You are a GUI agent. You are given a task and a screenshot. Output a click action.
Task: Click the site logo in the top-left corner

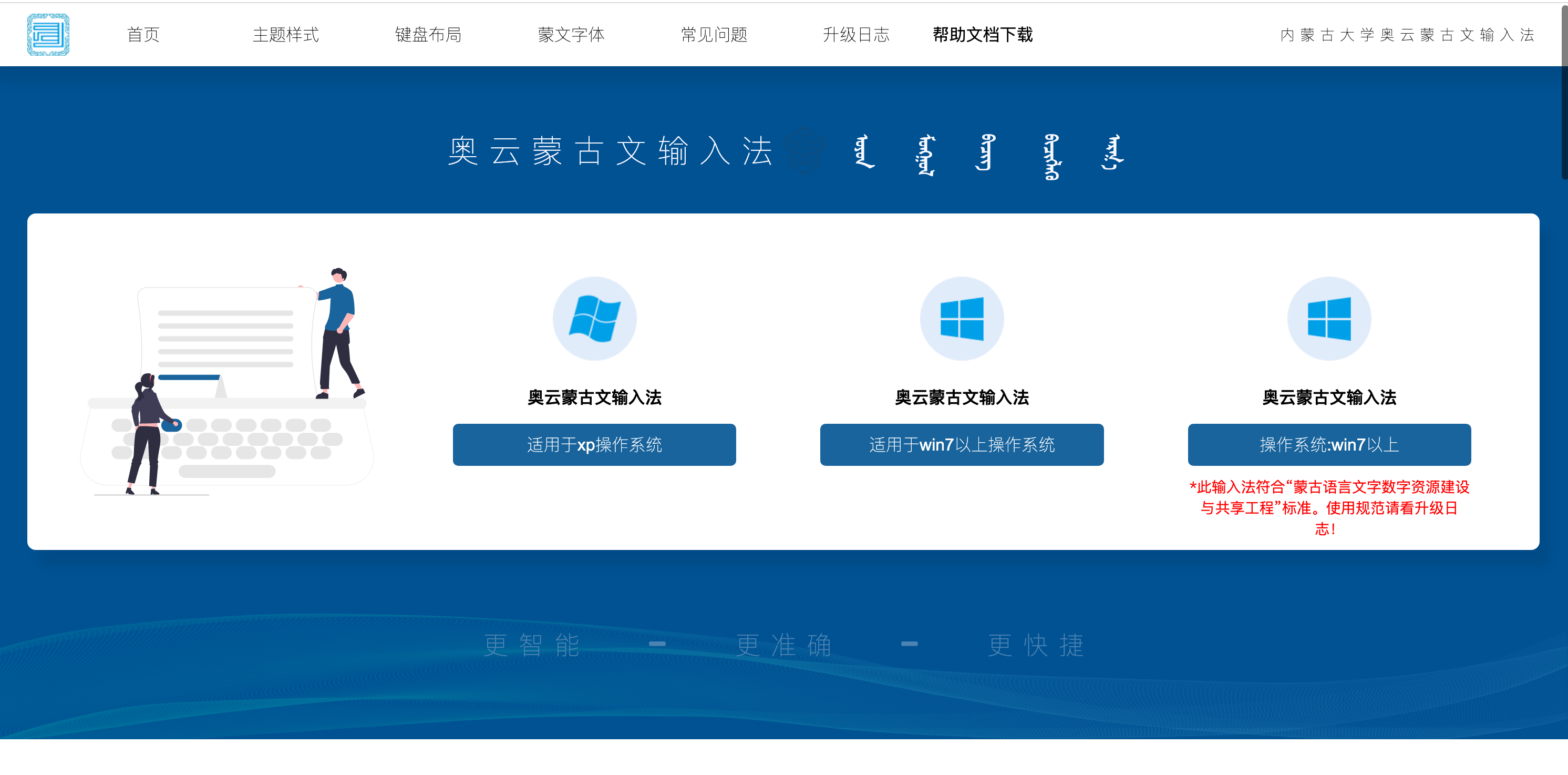tap(48, 35)
